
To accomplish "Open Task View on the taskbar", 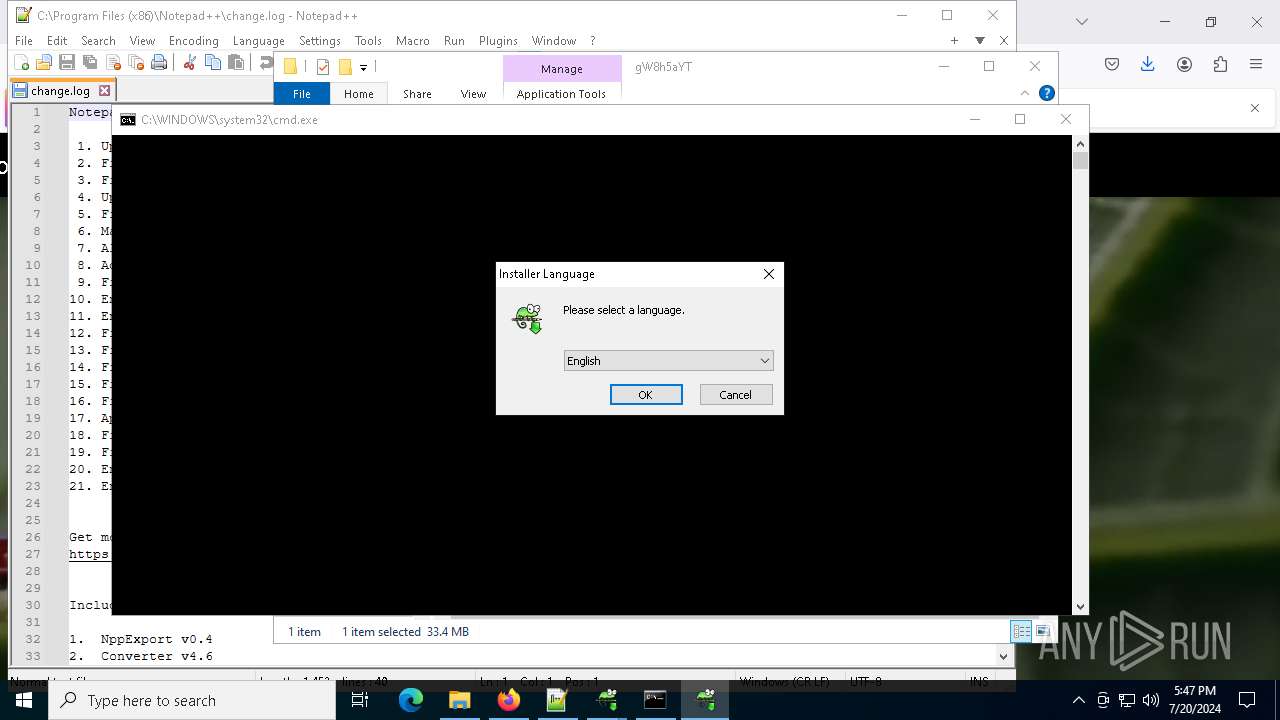I will pos(361,700).
